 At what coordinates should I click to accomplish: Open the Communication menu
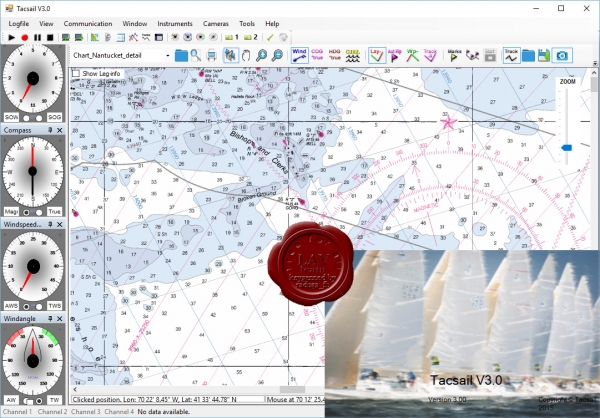point(88,24)
